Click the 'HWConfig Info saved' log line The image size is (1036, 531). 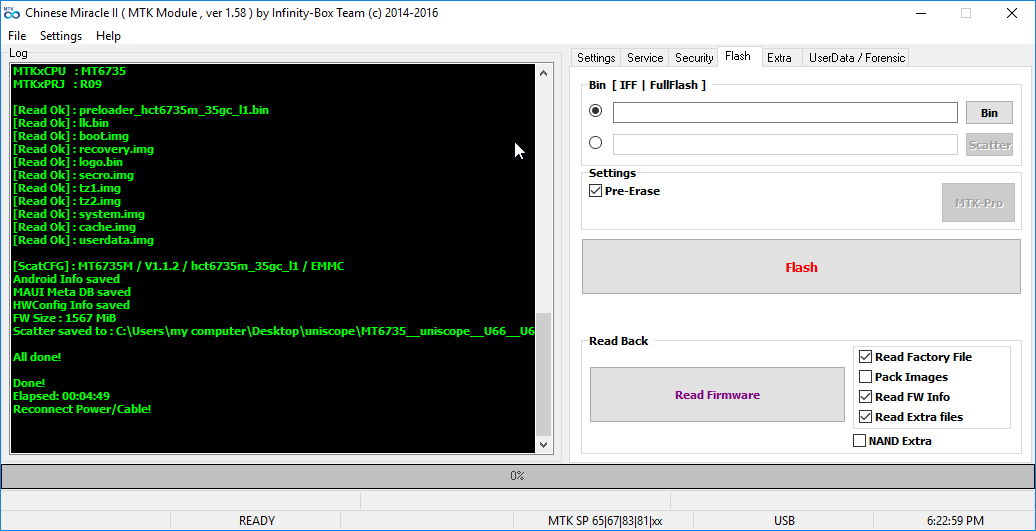[x=71, y=305]
